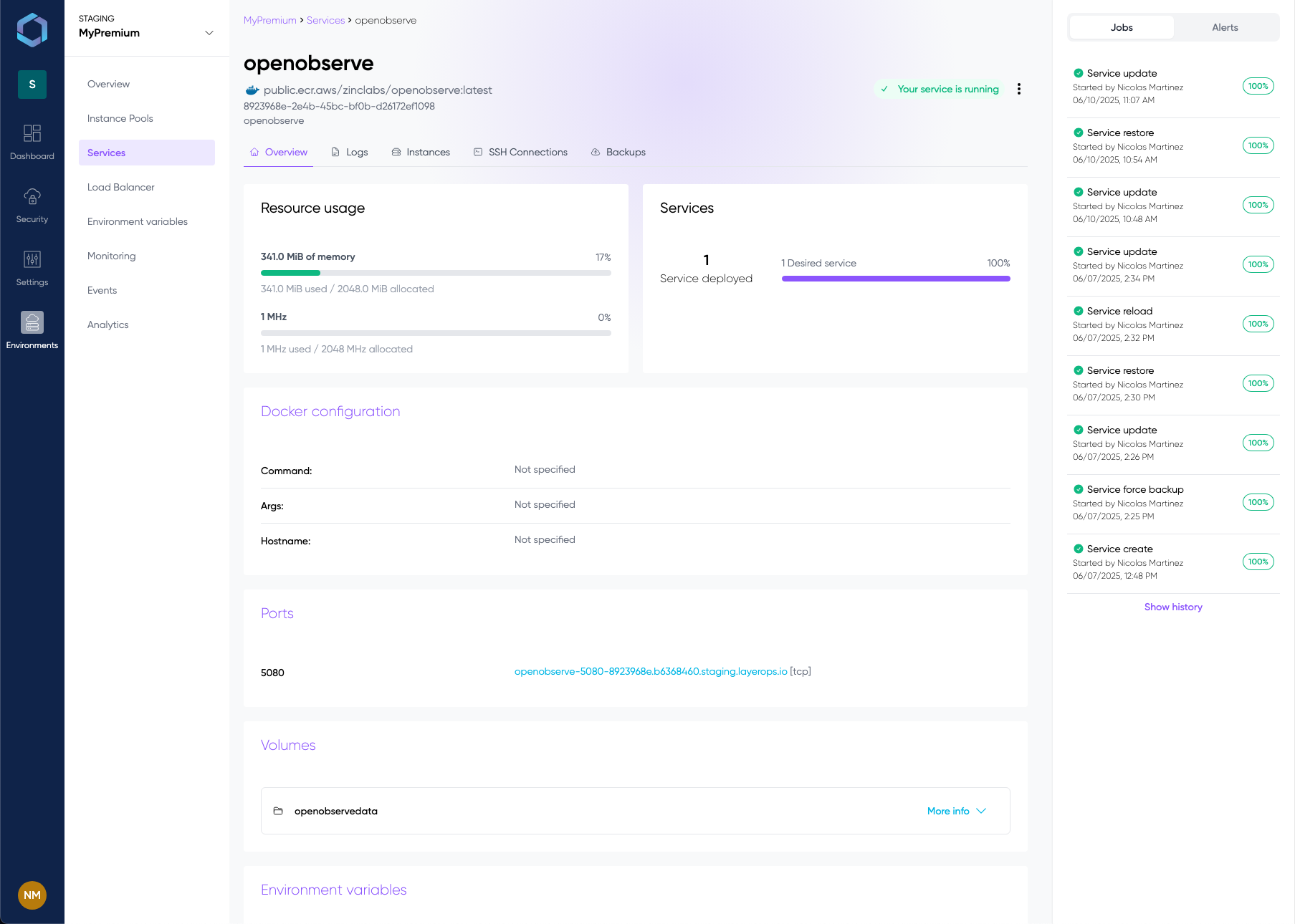Click the Services breadcrumb link
The width and height of the screenshot is (1295, 924).
point(325,20)
